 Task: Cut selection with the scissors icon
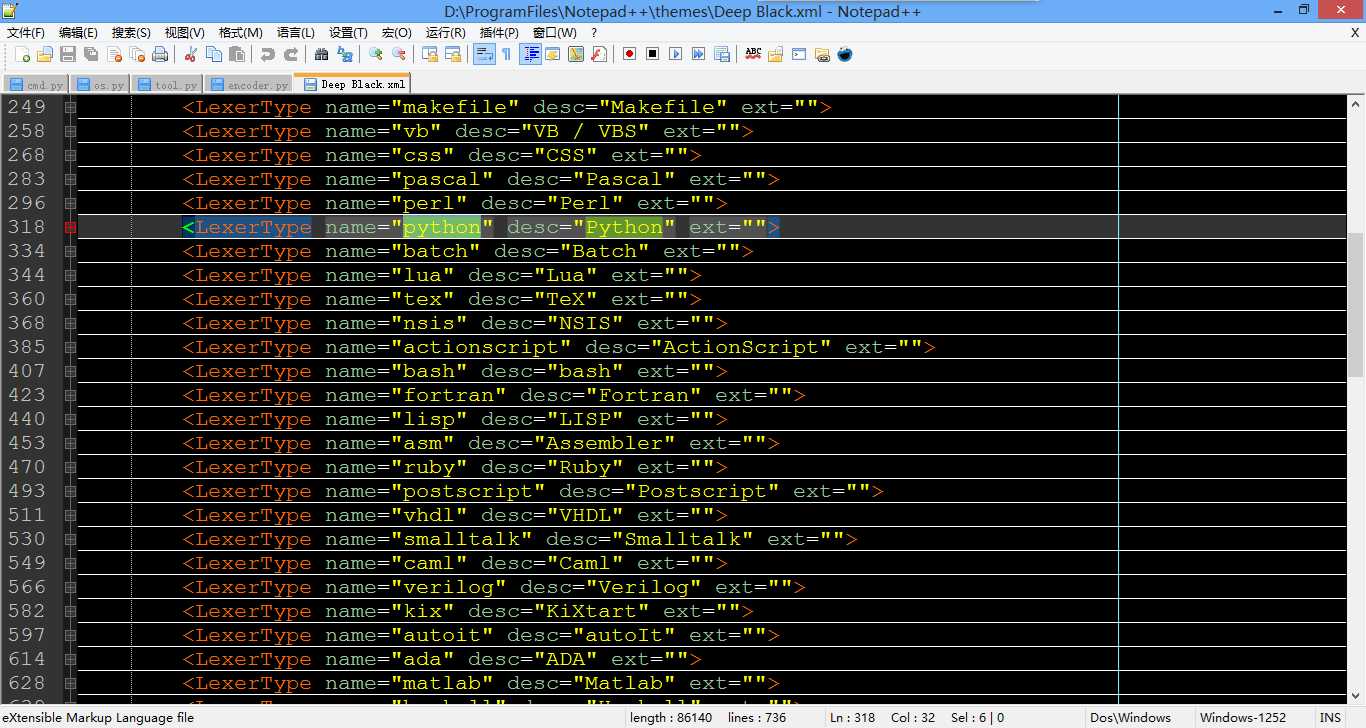[190, 54]
